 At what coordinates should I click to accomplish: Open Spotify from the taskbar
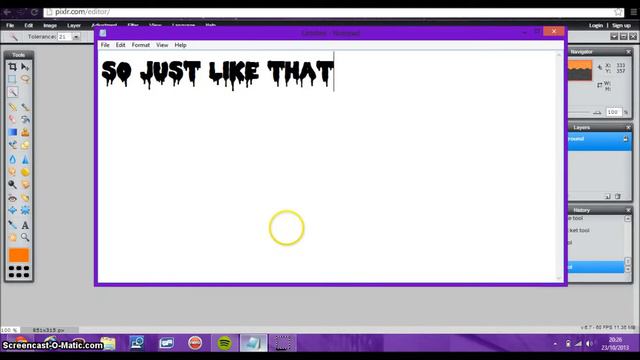224,343
